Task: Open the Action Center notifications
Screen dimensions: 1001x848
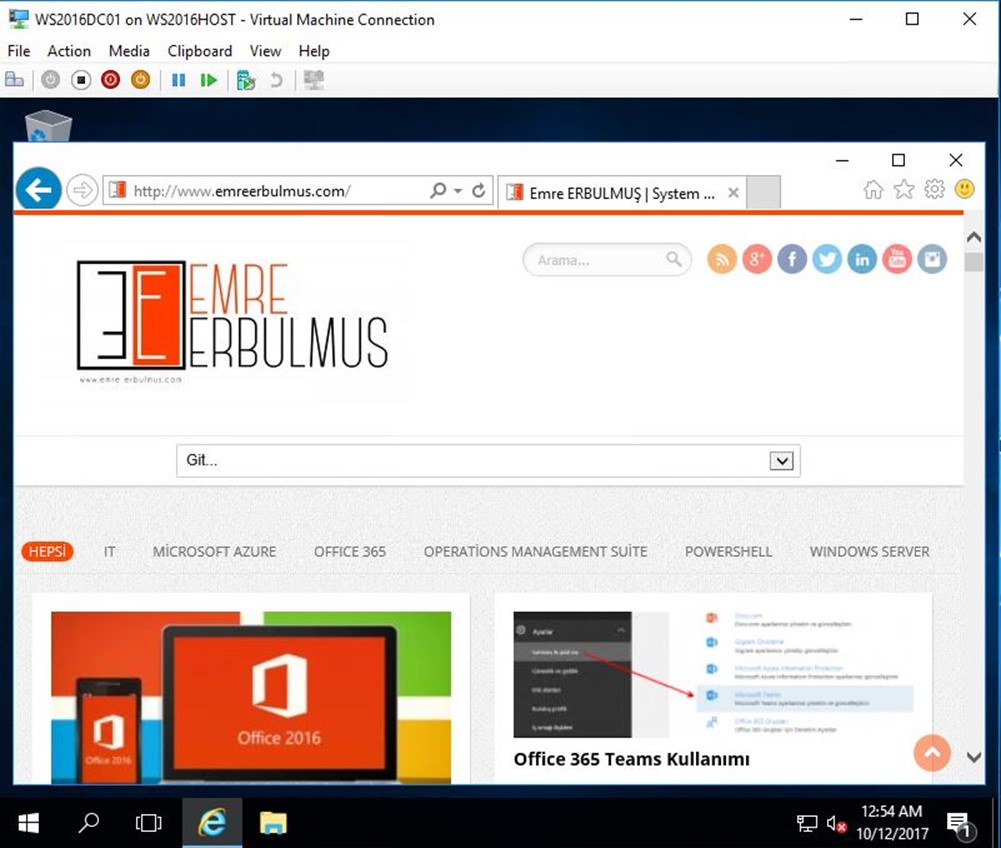Action: 960,824
